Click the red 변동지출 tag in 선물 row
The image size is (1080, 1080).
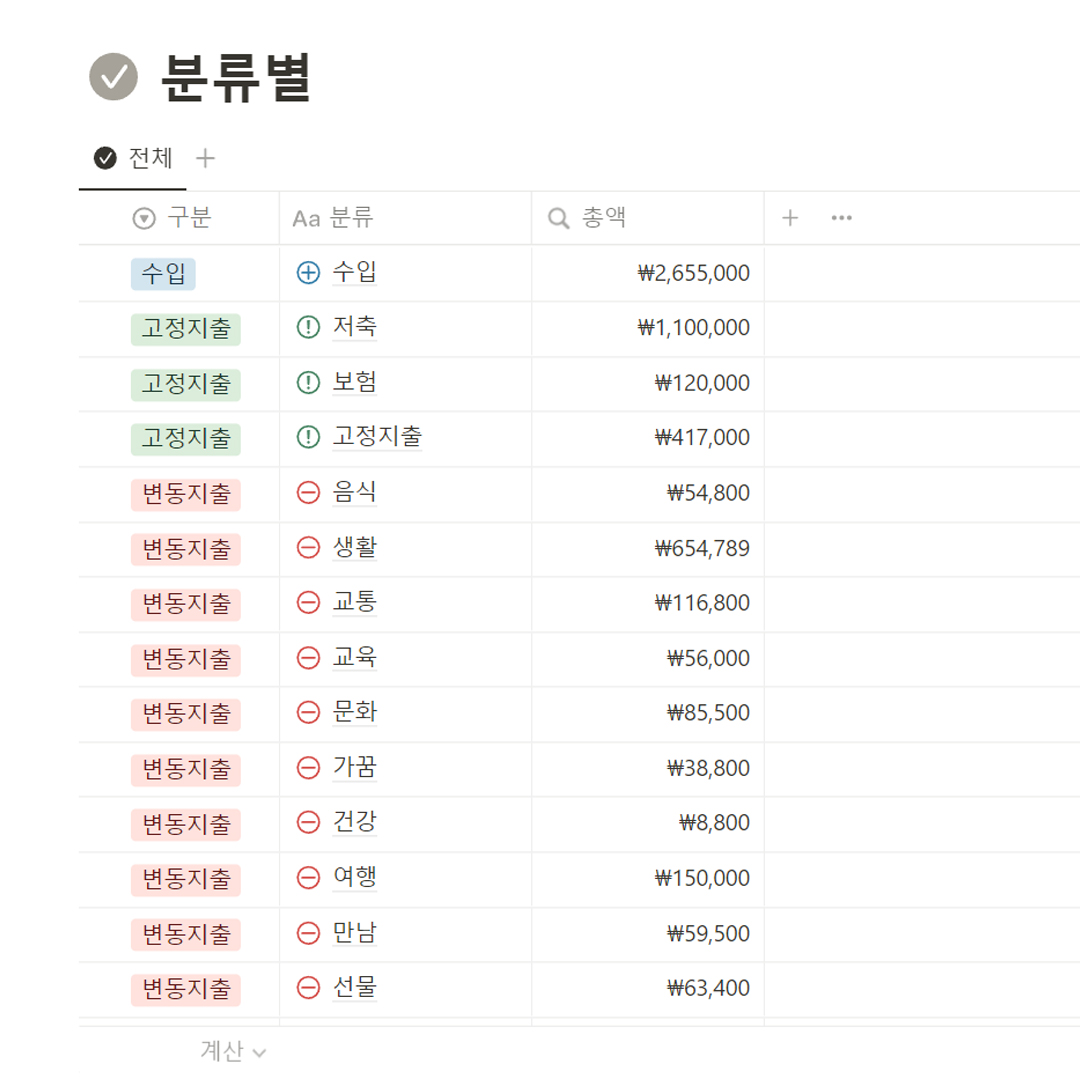[185, 989]
